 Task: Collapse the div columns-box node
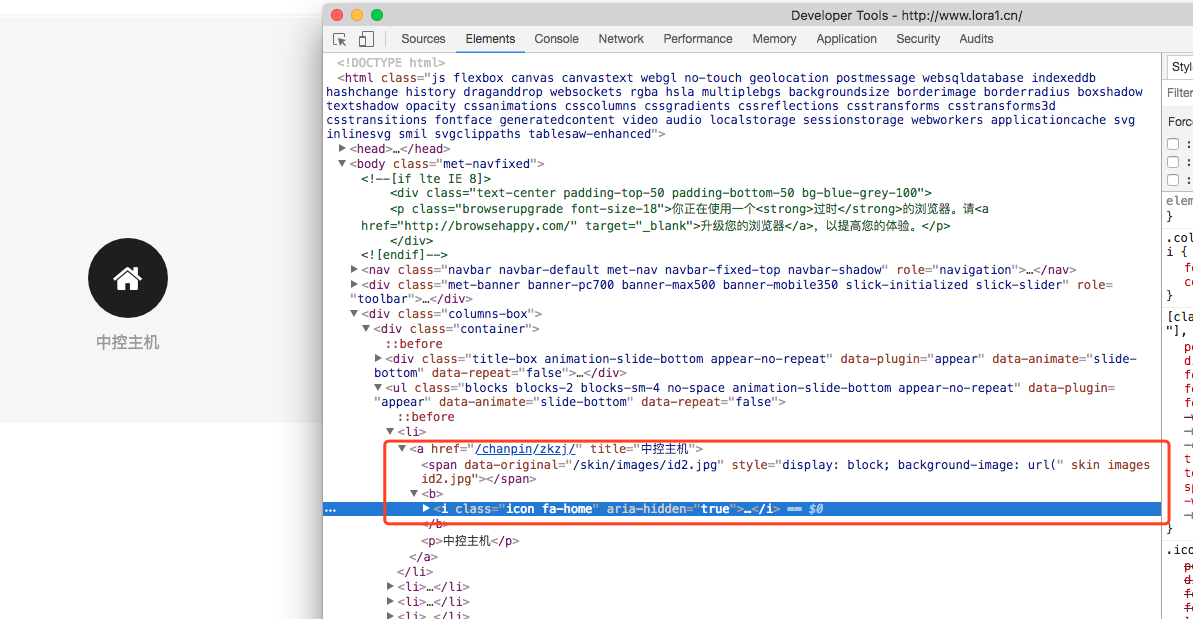coord(355,313)
